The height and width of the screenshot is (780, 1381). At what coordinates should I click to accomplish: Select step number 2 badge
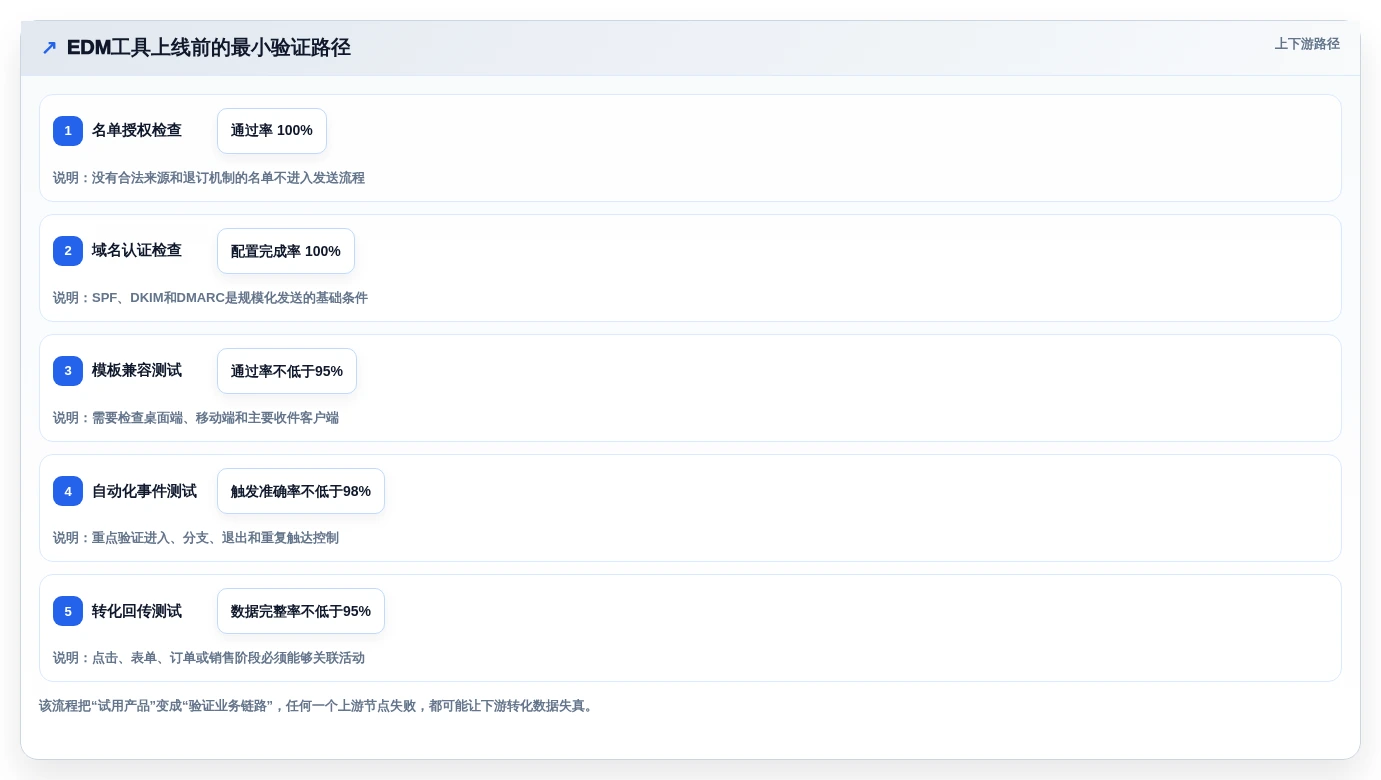tap(68, 251)
